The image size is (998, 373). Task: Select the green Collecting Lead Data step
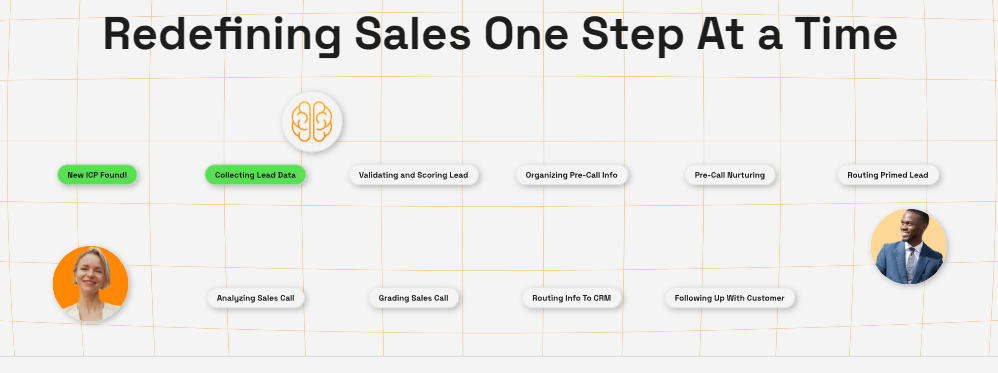255,174
